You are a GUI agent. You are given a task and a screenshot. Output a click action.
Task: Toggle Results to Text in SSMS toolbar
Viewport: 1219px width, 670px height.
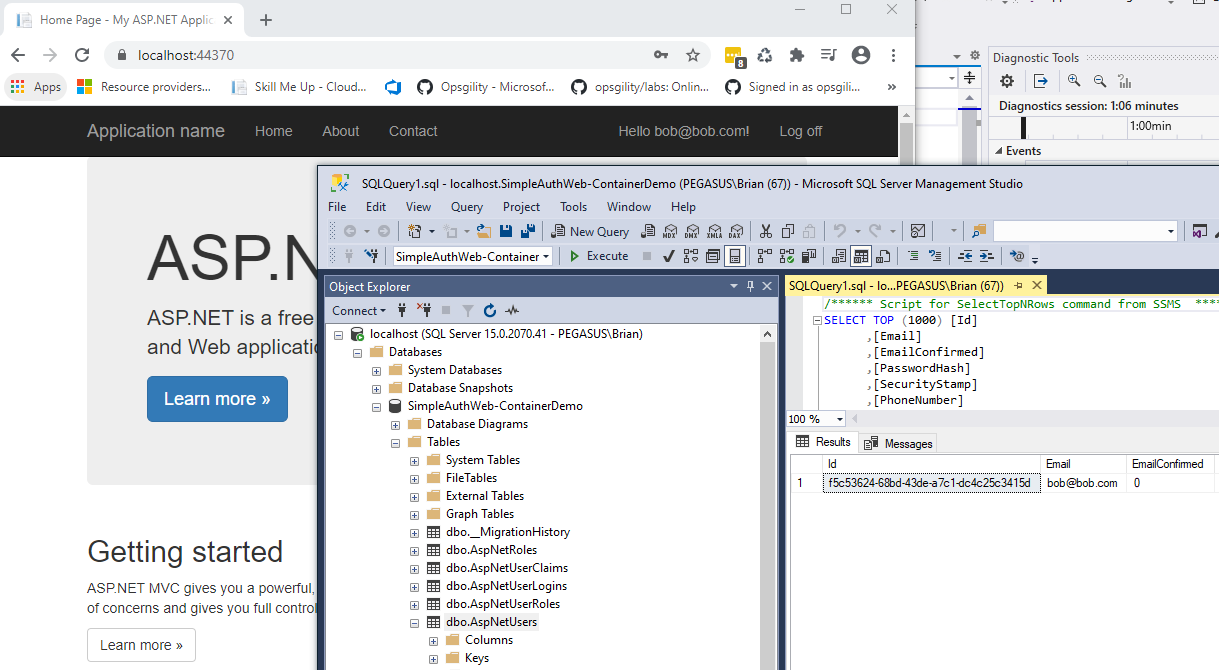[x=840, y=256]
